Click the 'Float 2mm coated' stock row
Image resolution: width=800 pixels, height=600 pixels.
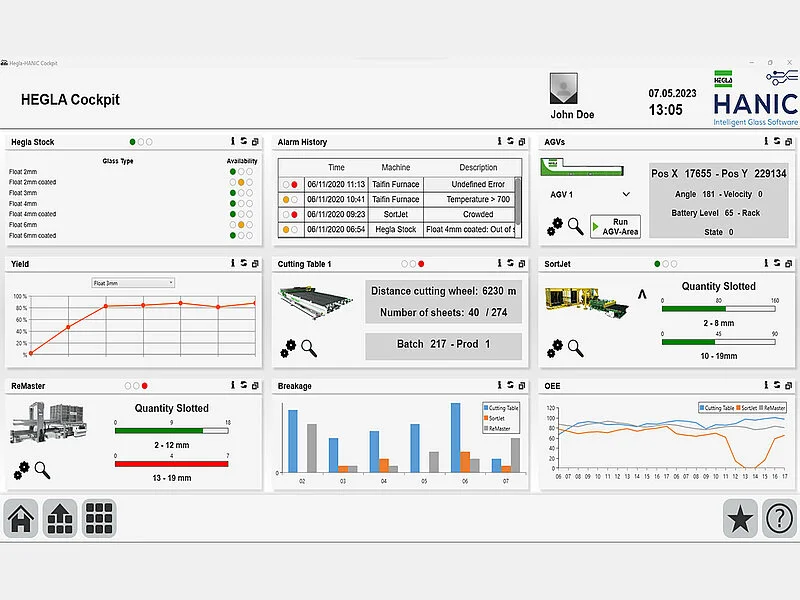[132, 182]
